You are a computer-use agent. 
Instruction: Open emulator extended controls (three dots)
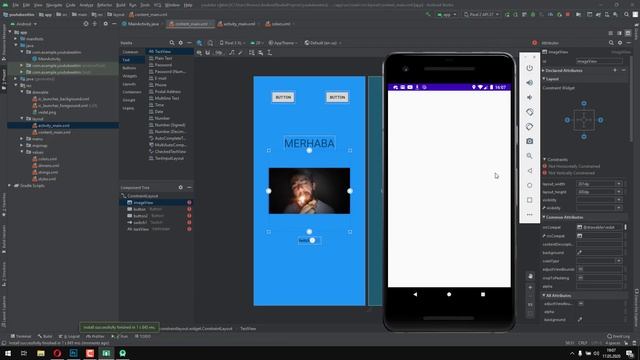pyautogui.click(x=529, y=215)
